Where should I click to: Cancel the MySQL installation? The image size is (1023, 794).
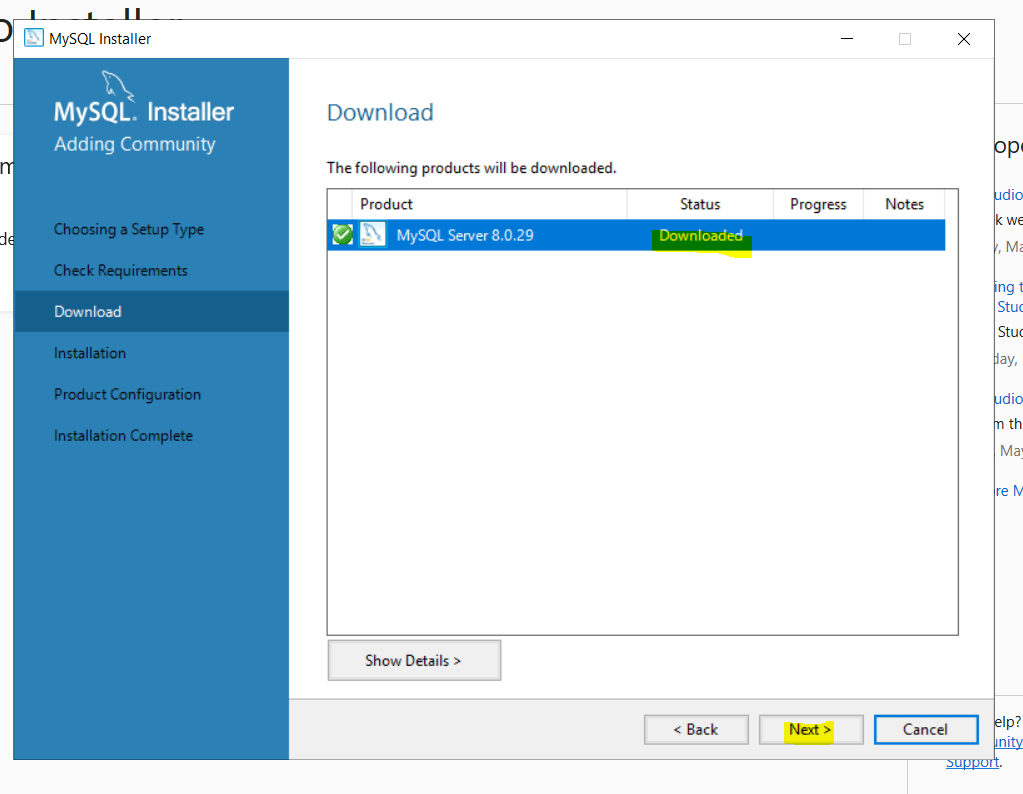pos(925,729)
